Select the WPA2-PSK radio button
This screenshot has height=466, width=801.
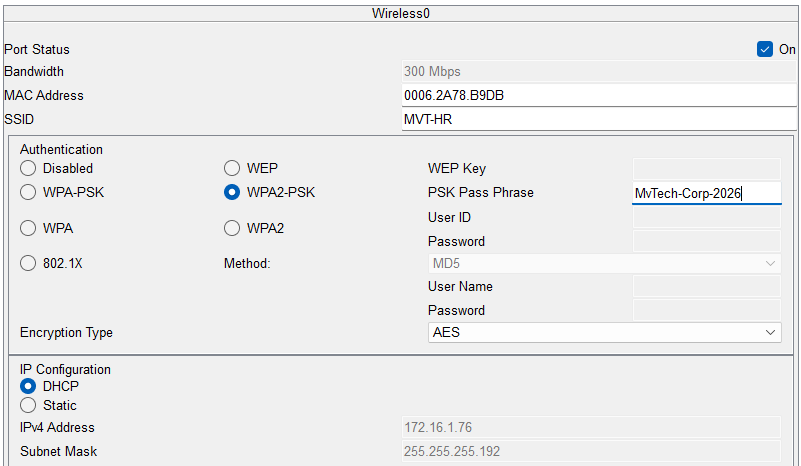pyautogui.click(x=232, y=192)
